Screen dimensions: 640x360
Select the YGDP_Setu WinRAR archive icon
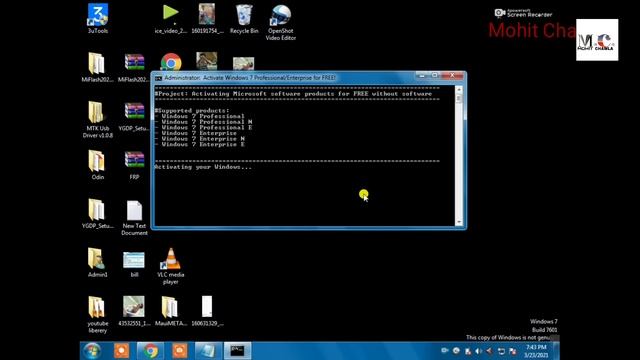[134, 116]
